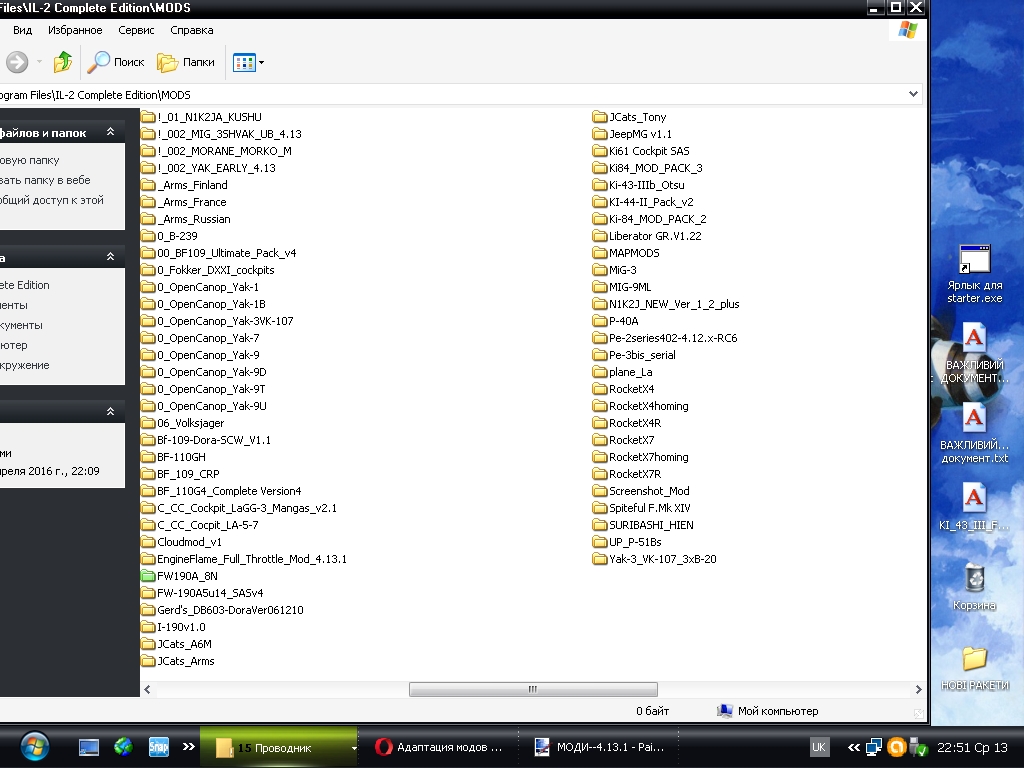1024x768 pixels.
Task: Switch to МОДИ--4.13.1 Paint window
Action: tap(600, 747)
